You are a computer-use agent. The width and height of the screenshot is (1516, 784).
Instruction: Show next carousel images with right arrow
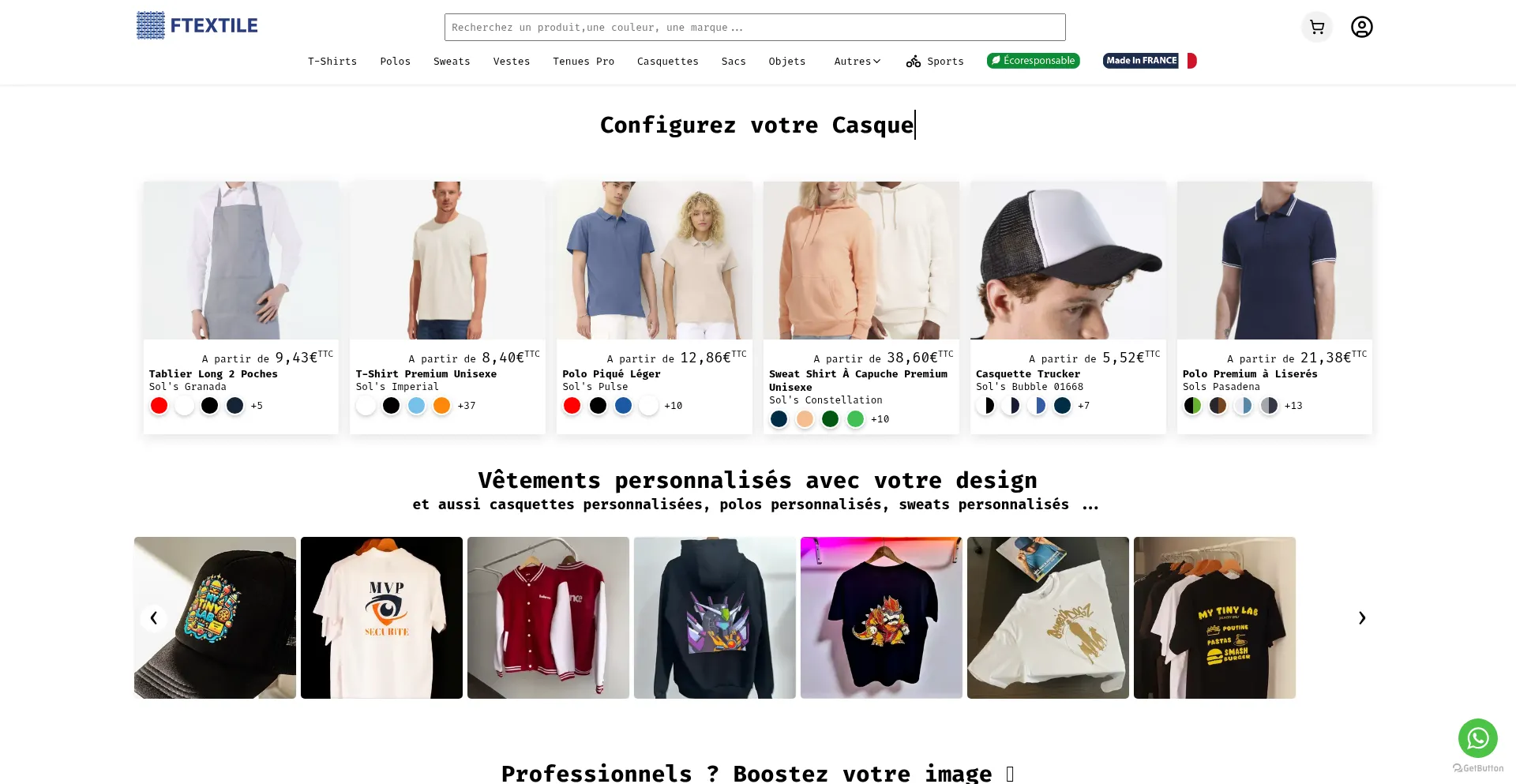[x=1361, y=617]
